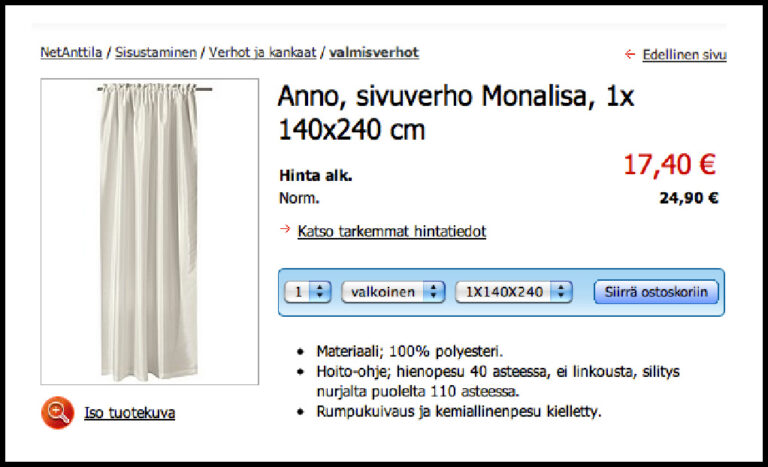768x467 pixels.
Task: Click the red 17,40 € sale price
Action: pos(670,165)
